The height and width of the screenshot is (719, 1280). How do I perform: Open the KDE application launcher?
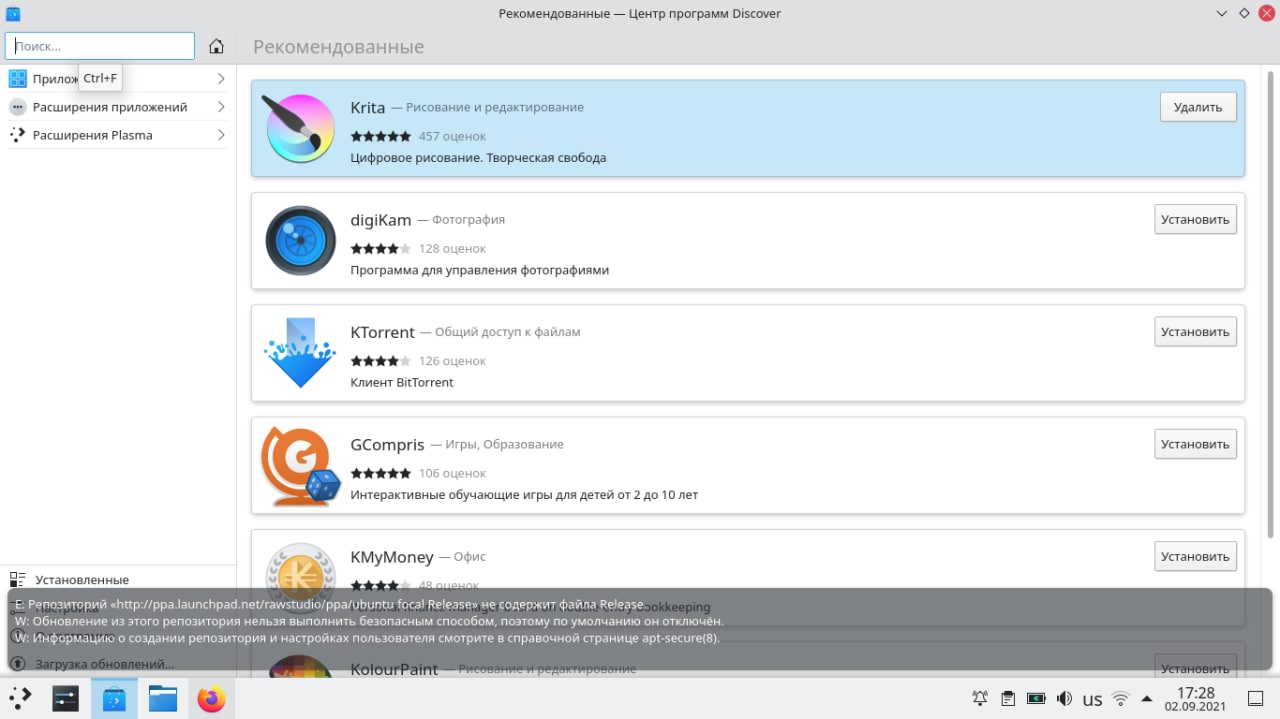tap(21, 698)
